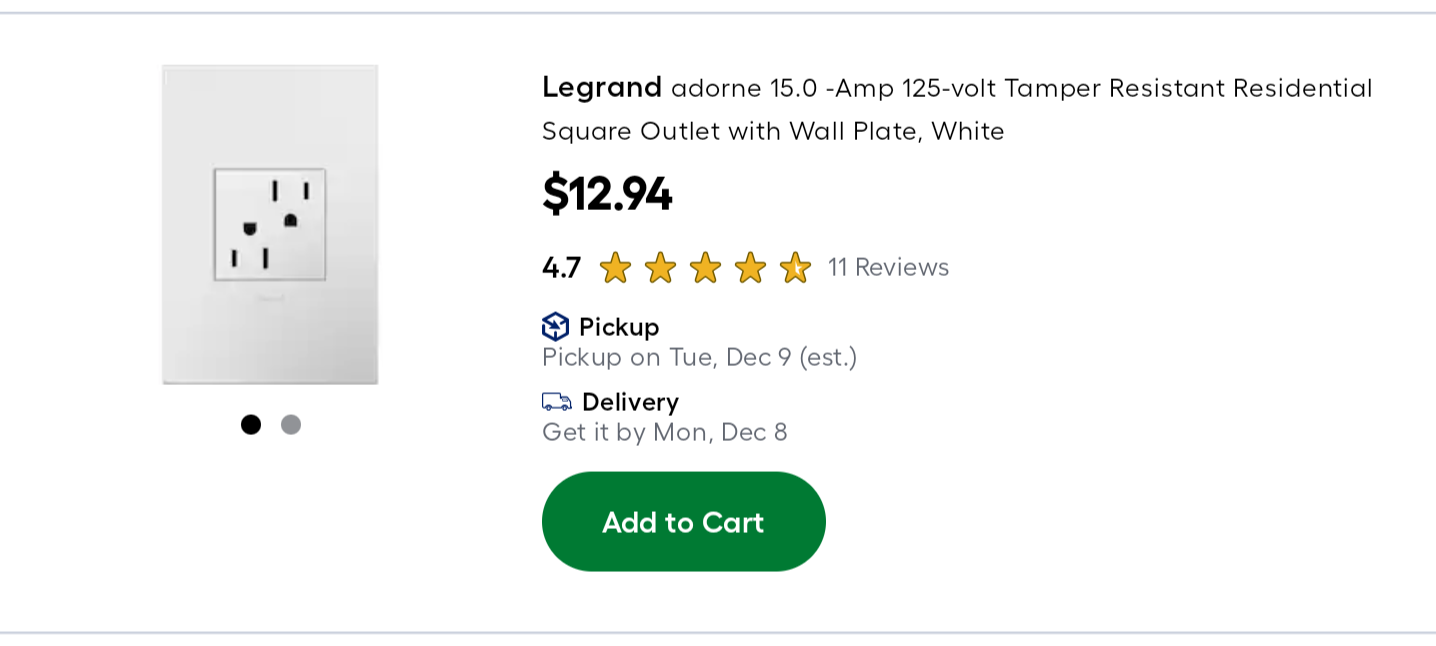
Task: Click the third rating star
Action: tap(705, 268)
